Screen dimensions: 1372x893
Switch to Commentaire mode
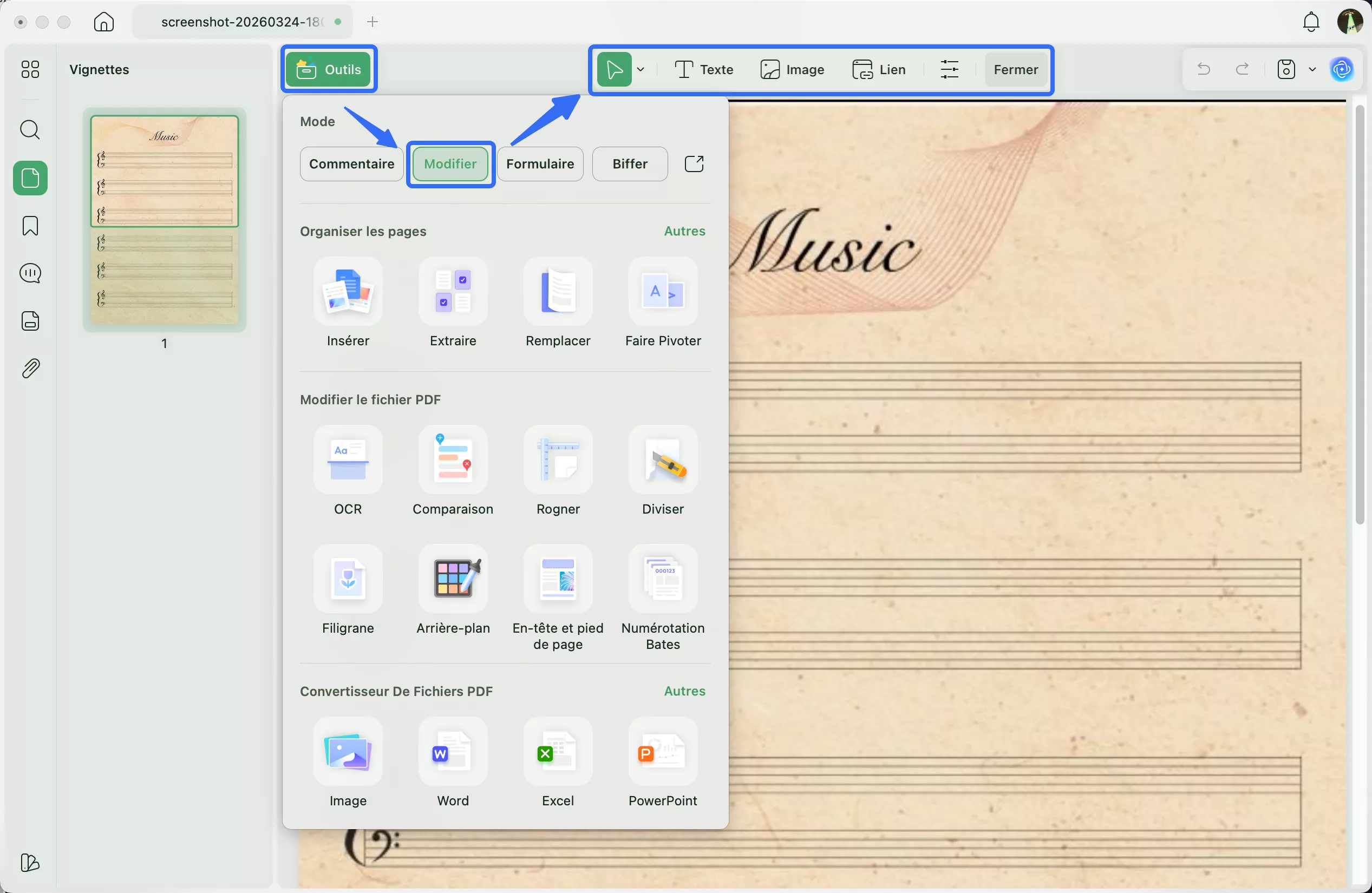[351, 164]
